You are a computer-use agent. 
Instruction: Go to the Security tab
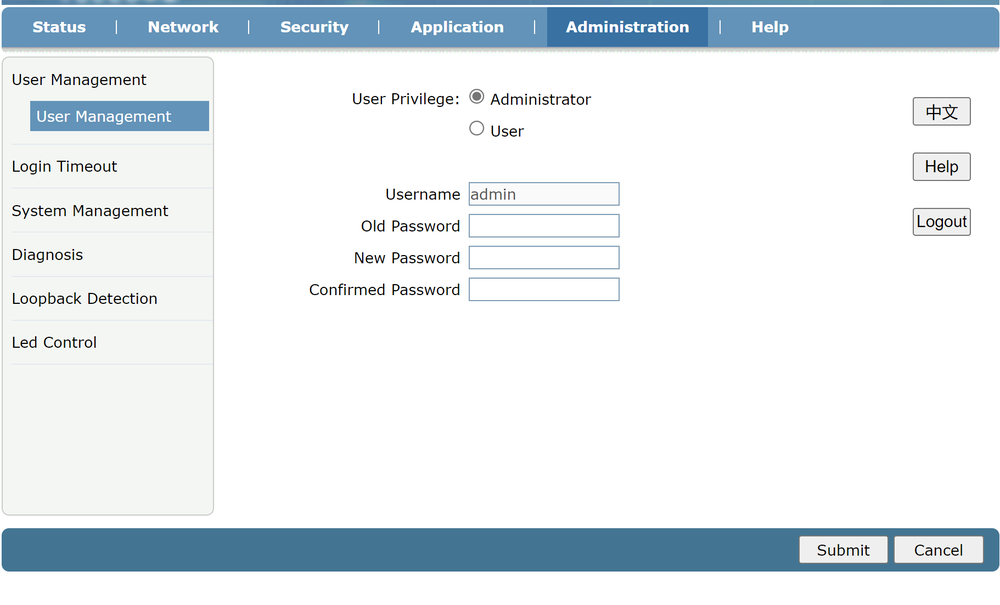pyautogui.click(x=314, y=27)
